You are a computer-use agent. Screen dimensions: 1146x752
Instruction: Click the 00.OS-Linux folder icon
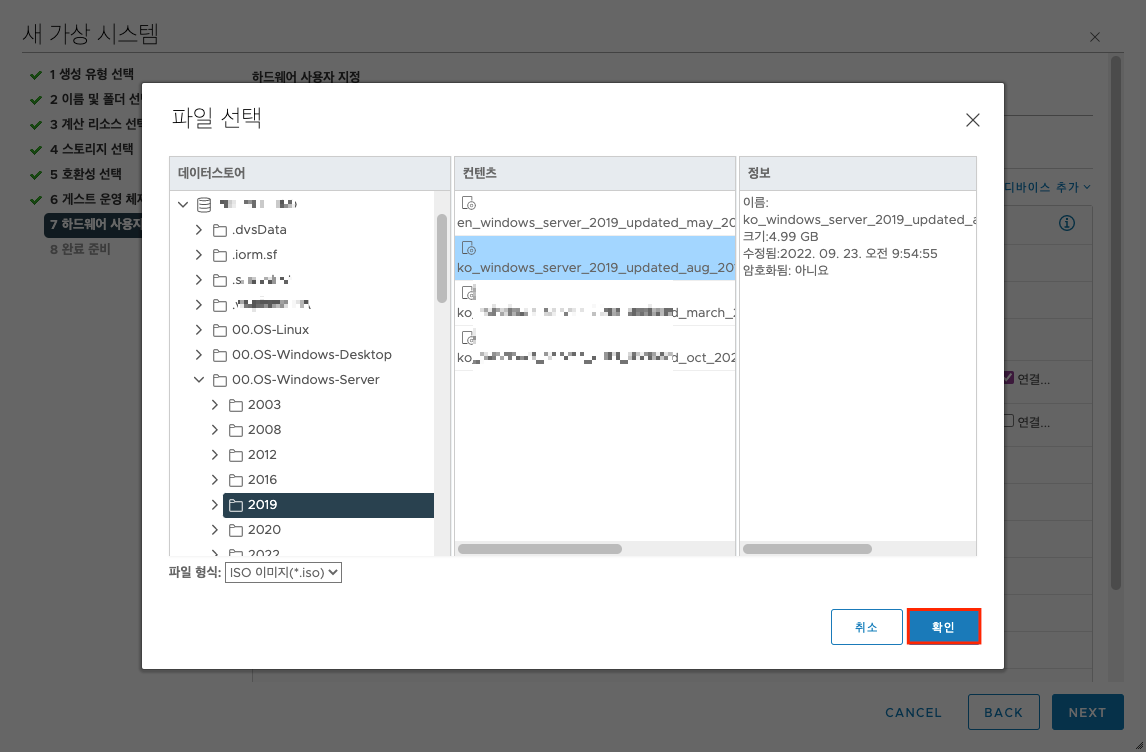click(x=220, y=330)
